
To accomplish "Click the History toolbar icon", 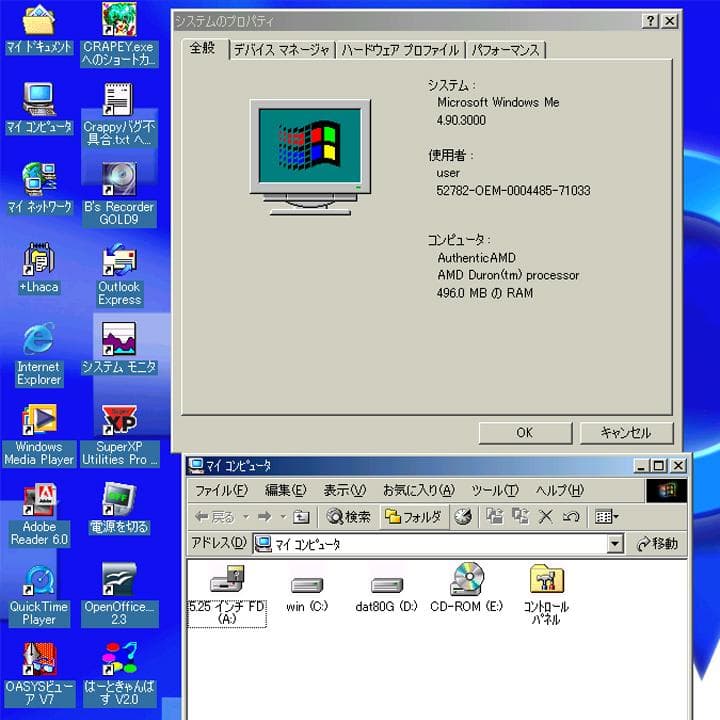I will [463, 517].
